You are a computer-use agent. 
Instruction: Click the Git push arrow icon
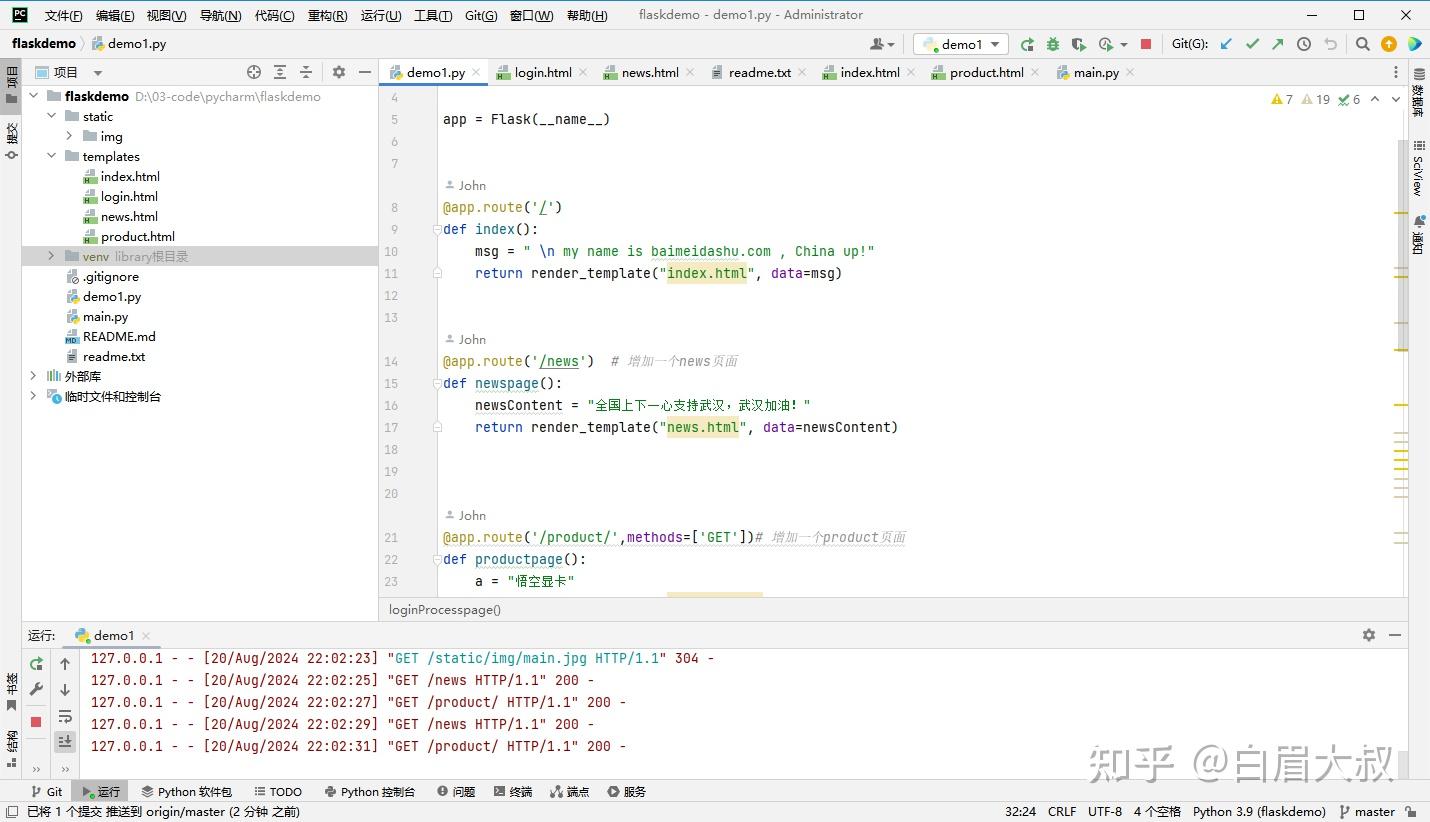coord(1278,44)
